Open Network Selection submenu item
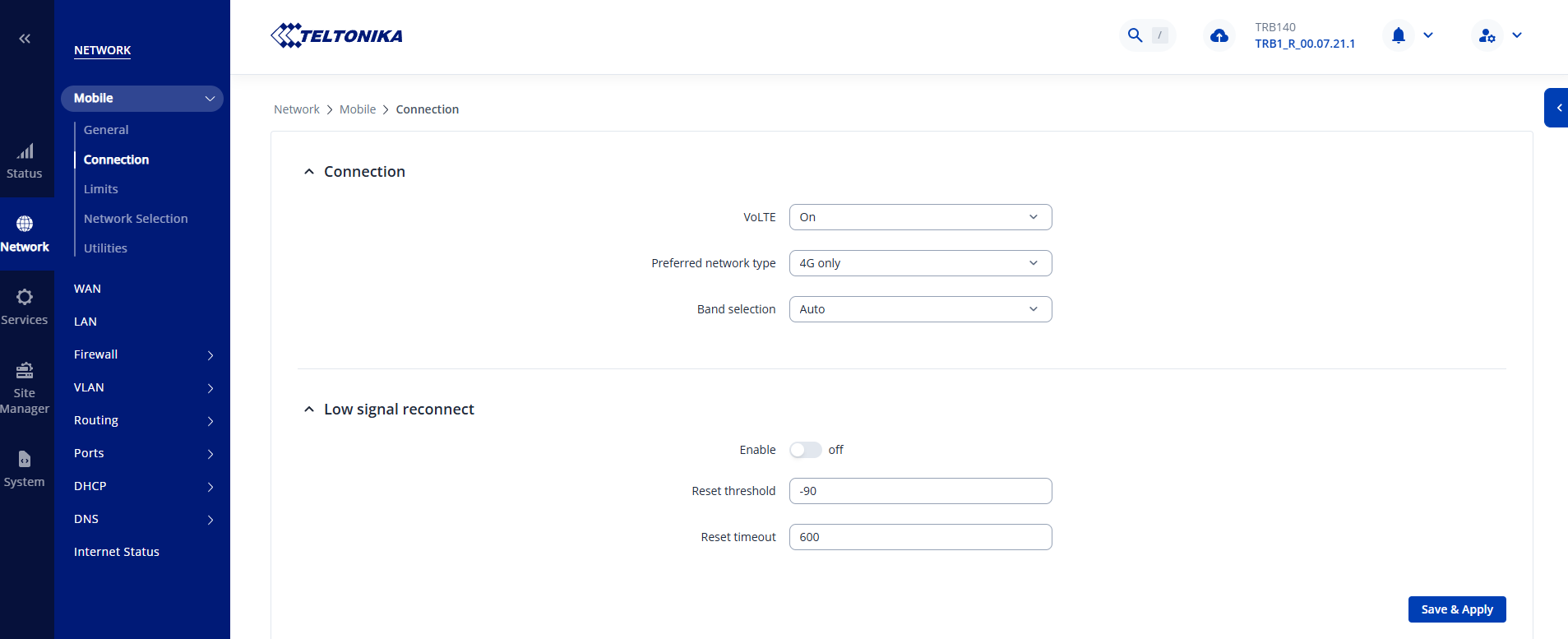 pyautogui.click(x=136, y=219)
